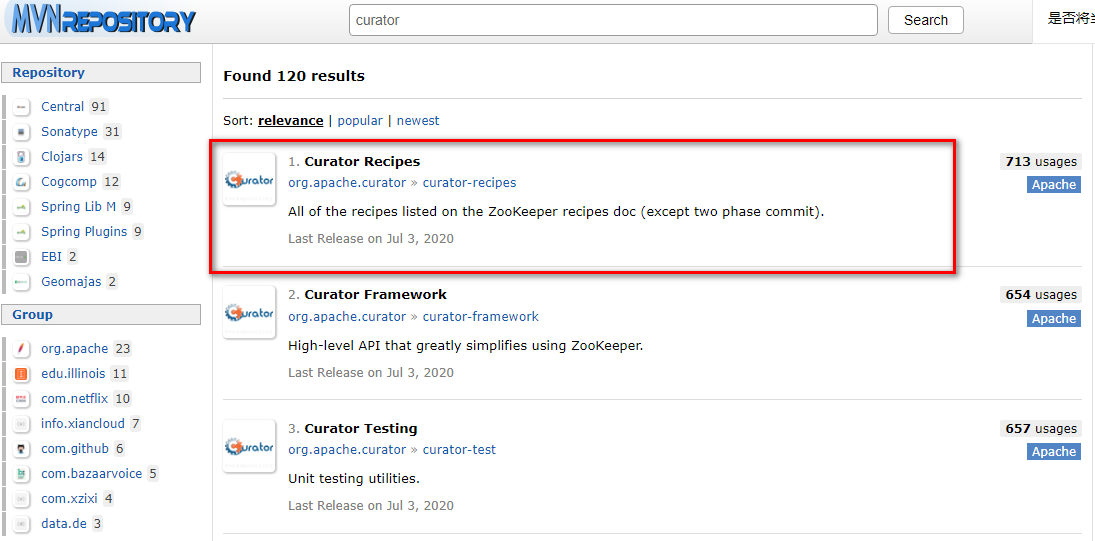
Task: Click the Curator Testing logo thumbnail
Action: coord(249,446)
